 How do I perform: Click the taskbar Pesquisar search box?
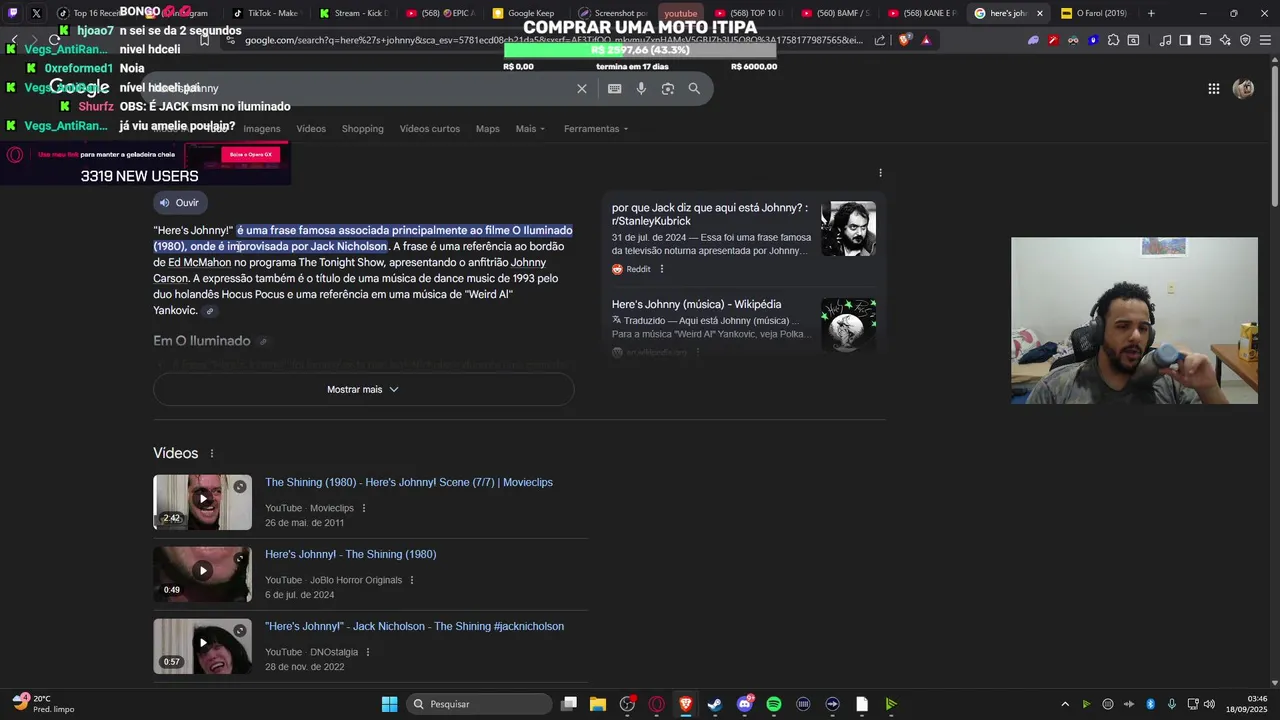[x=480, y=704]
